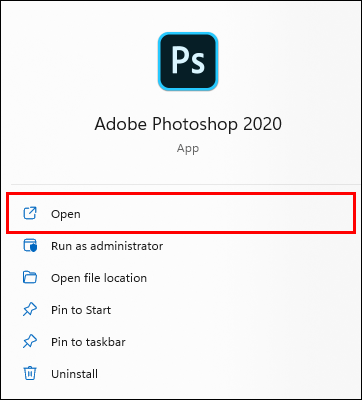Choose Uninstall from the list

tap(74, 374)
